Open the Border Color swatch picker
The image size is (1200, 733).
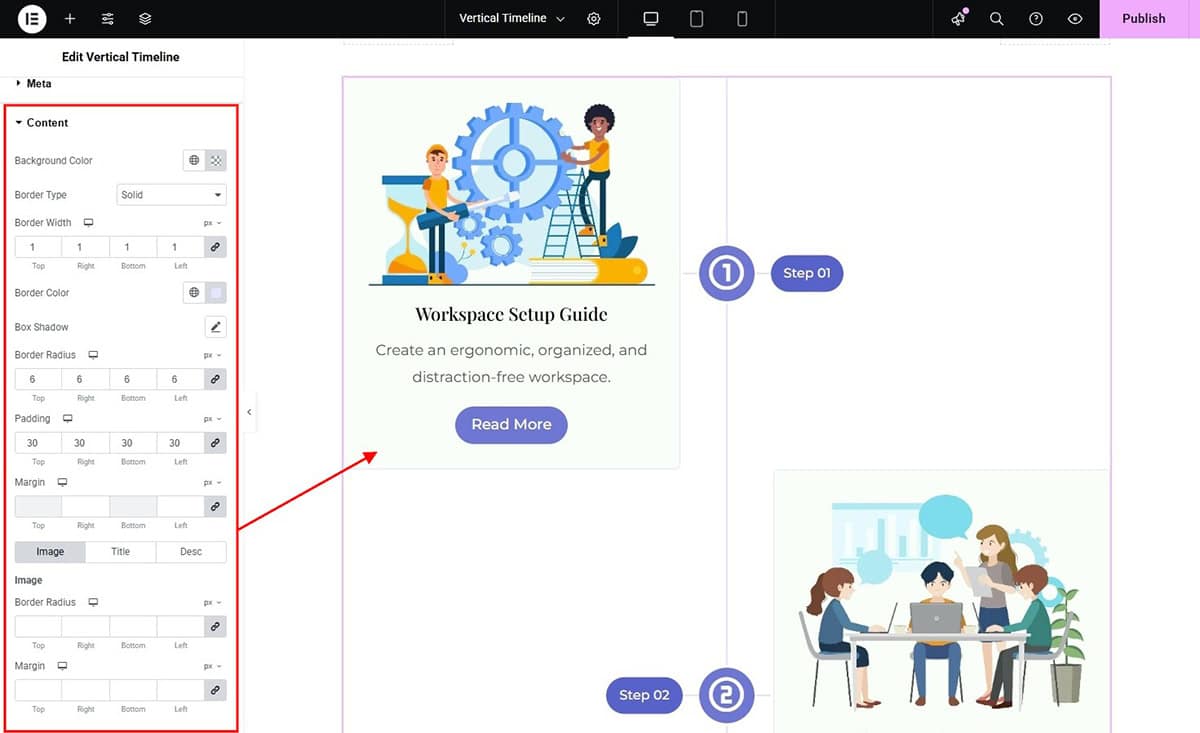[x=216, y=293]
